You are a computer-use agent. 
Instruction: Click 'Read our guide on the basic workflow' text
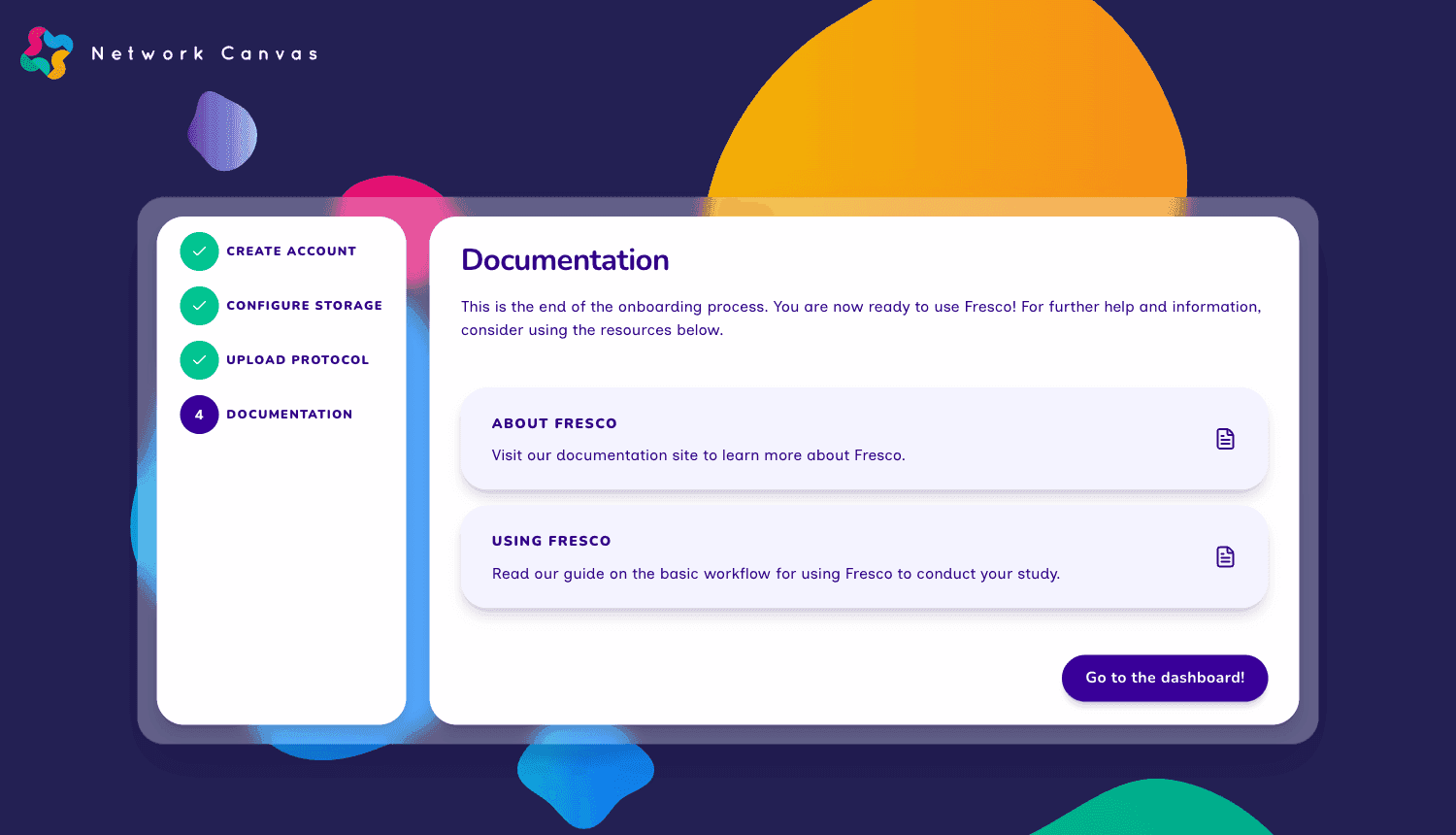(x=776, y=574)
